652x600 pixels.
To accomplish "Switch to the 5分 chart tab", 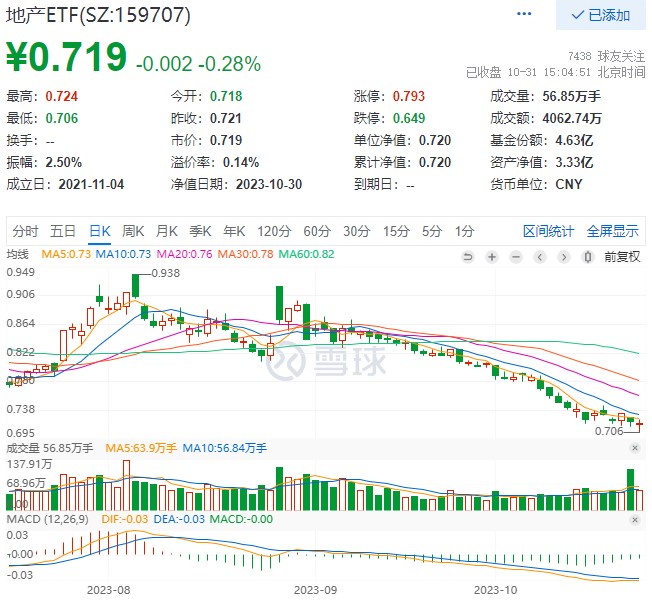I will 432,231.
